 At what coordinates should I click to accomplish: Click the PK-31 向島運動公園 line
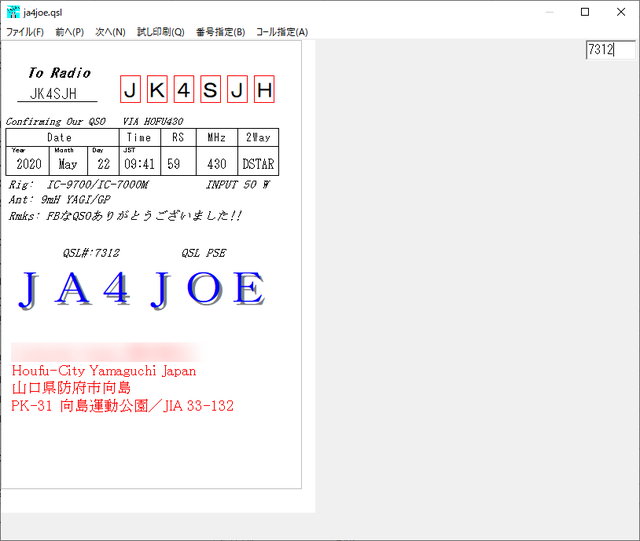pos(122,406)
